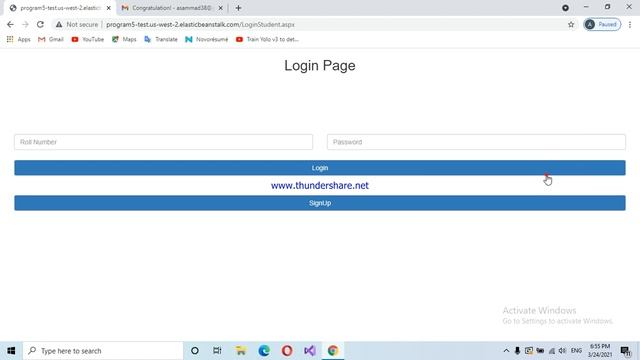Image resolution: width=640 pixels, height=360 pixels.
Task: Click the blue Login button
Action: [x=320, y=168]
